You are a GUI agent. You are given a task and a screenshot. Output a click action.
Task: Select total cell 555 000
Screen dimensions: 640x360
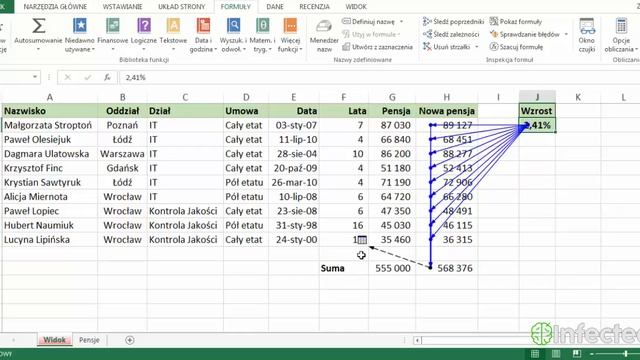[x=392, y=268]
